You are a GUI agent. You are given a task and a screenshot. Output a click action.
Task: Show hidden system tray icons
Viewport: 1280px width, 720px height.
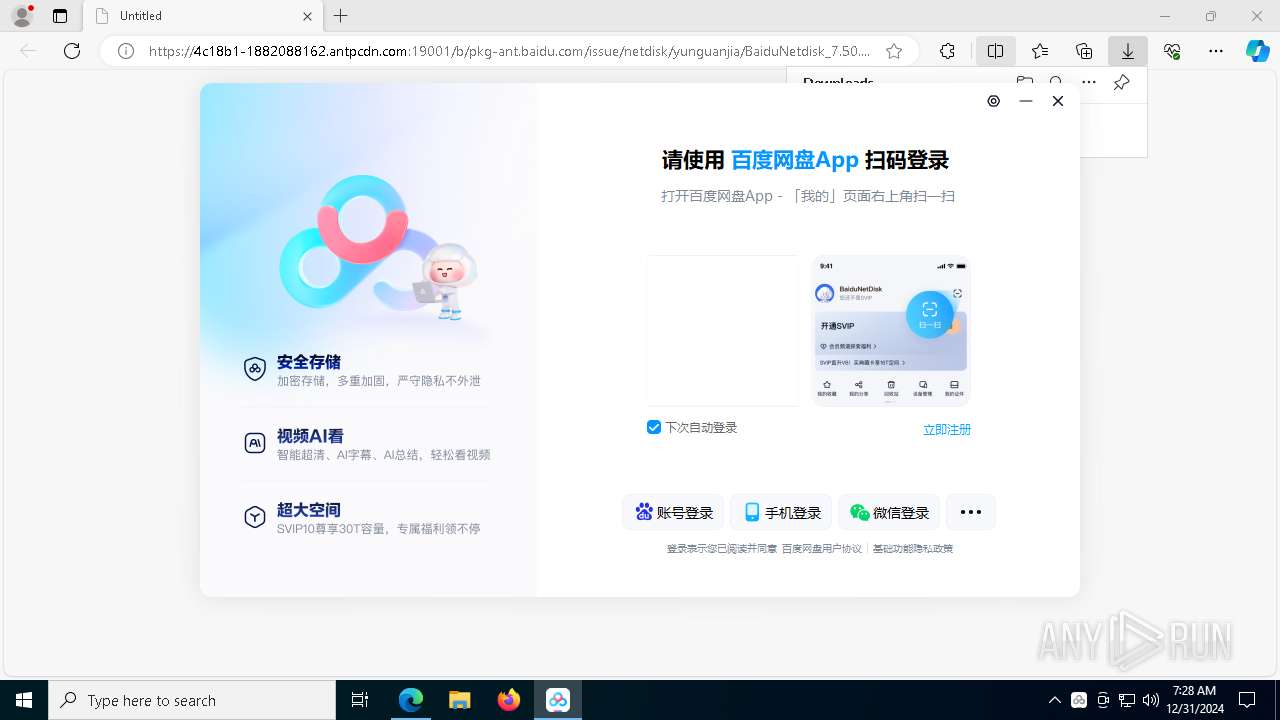[1055, 700]
